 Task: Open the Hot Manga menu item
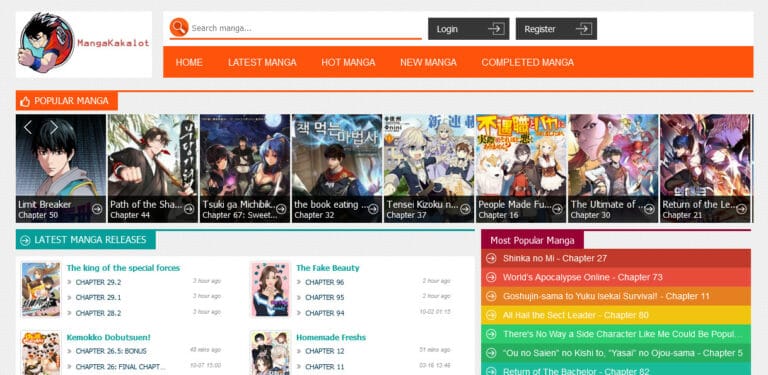pos(348,62)
